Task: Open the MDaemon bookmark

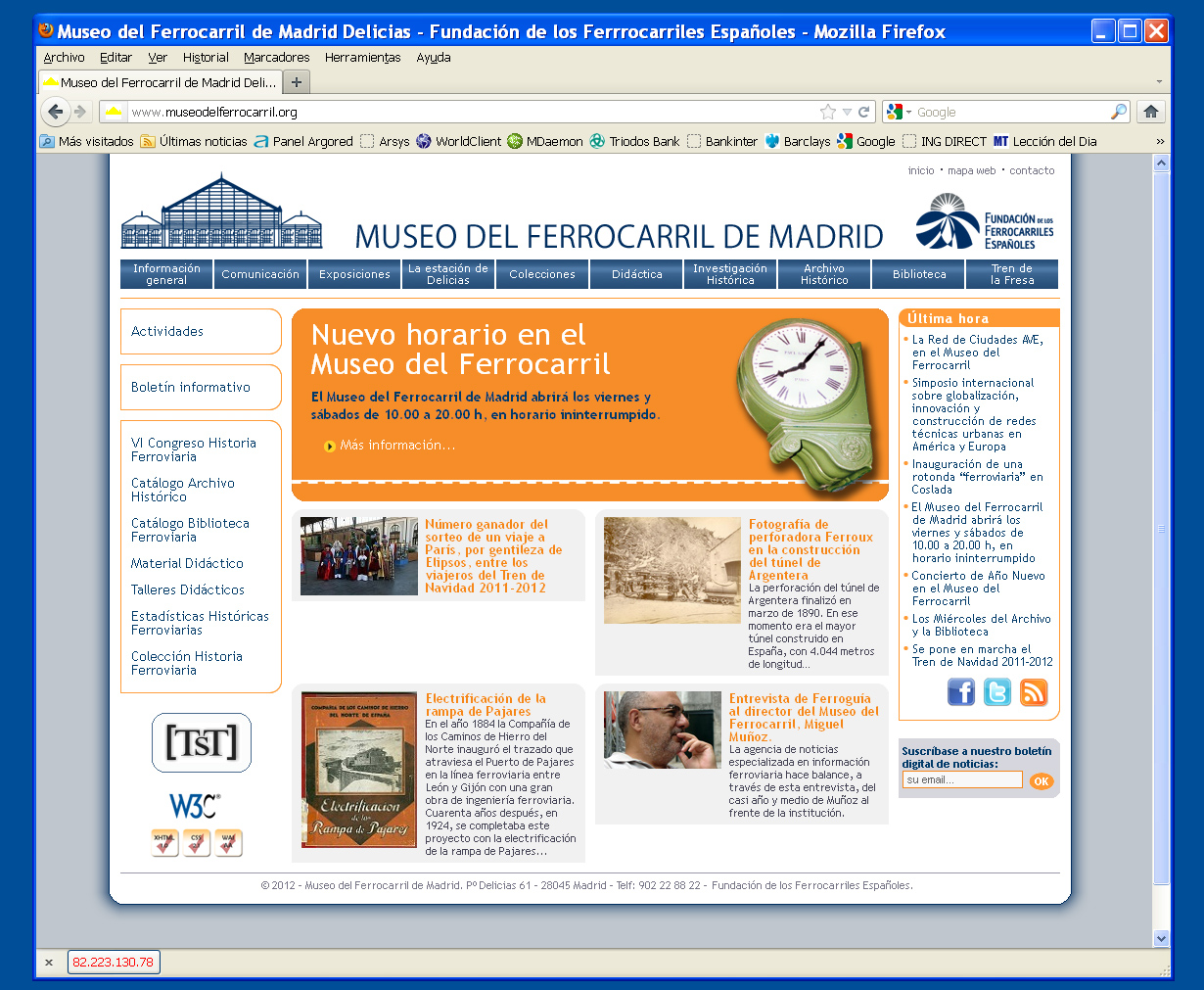Action: pos(545,141)
